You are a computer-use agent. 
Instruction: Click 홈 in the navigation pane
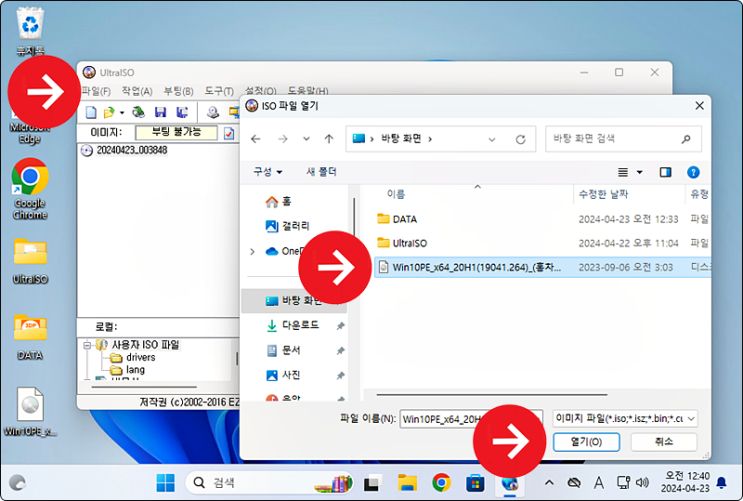279,201
